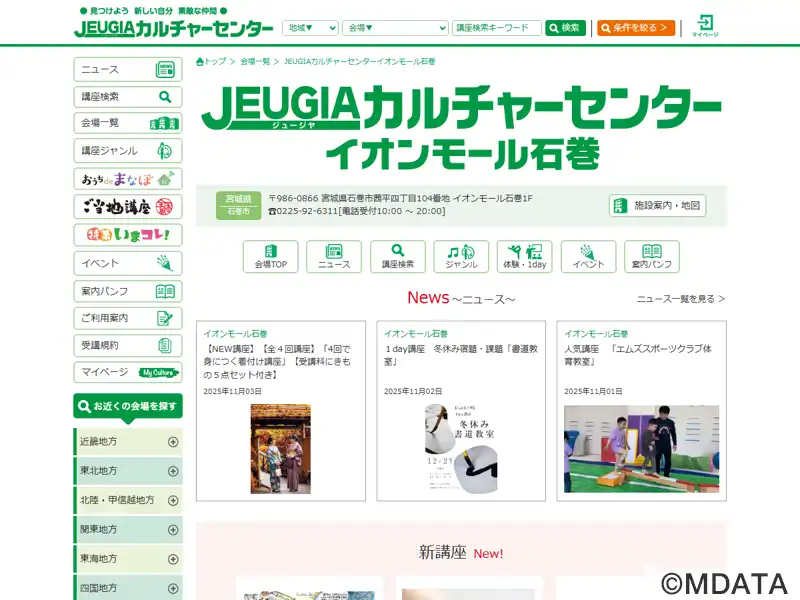Click the date 2025年11月02日
800x600 pixels.
coord(413,391)
